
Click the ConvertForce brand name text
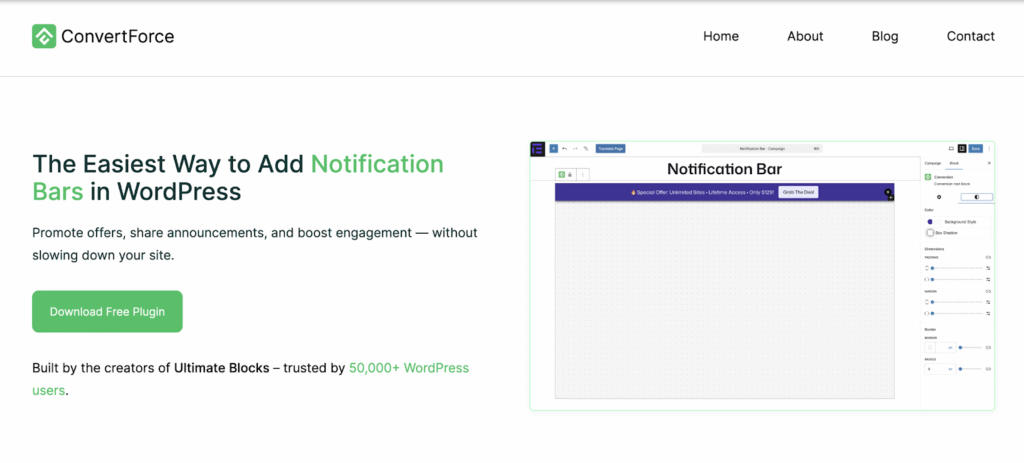point(118,37)
